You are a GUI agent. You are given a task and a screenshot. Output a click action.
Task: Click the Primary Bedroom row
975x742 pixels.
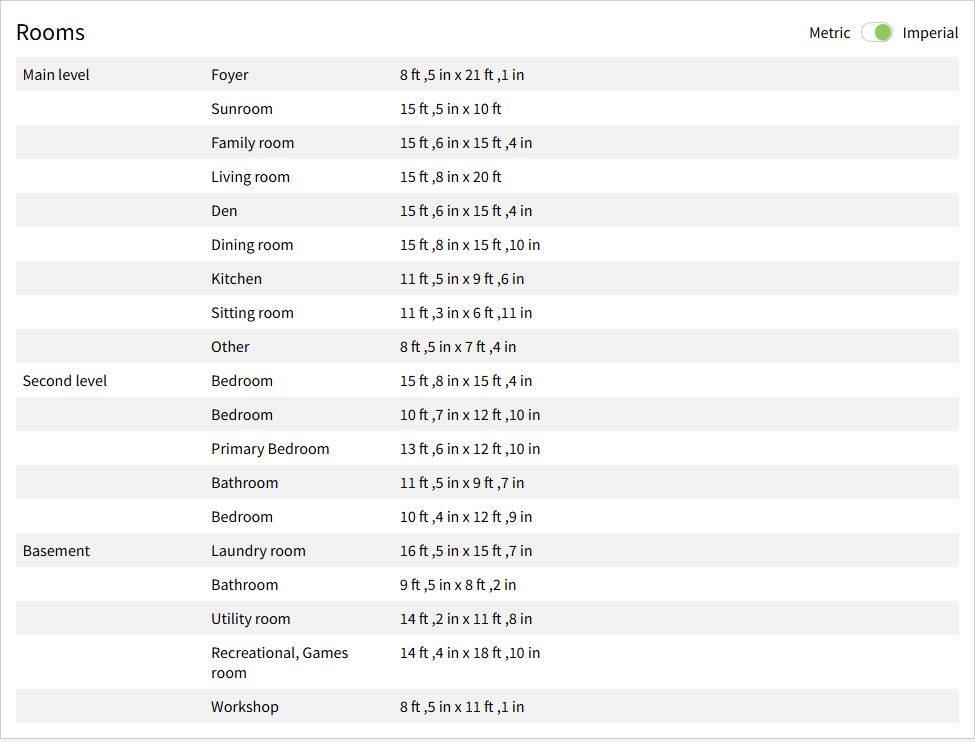pyautogui.click(x=270, y=449)
